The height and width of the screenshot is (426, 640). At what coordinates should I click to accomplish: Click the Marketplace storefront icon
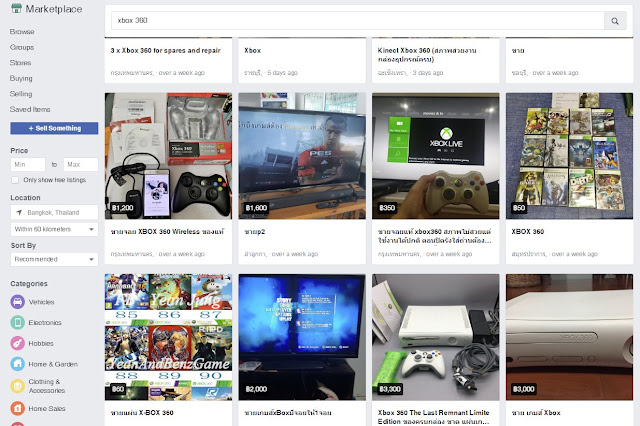pos(16,8)
